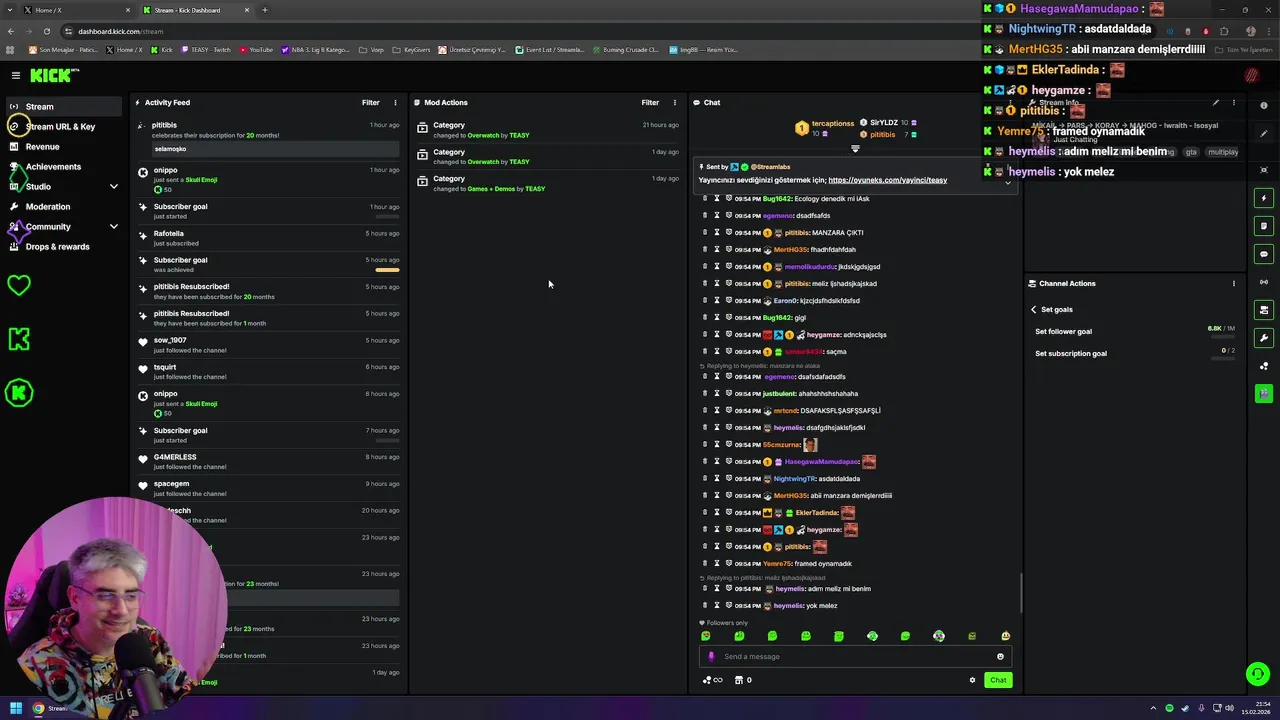Open the green headset support button

point(1258,674)
